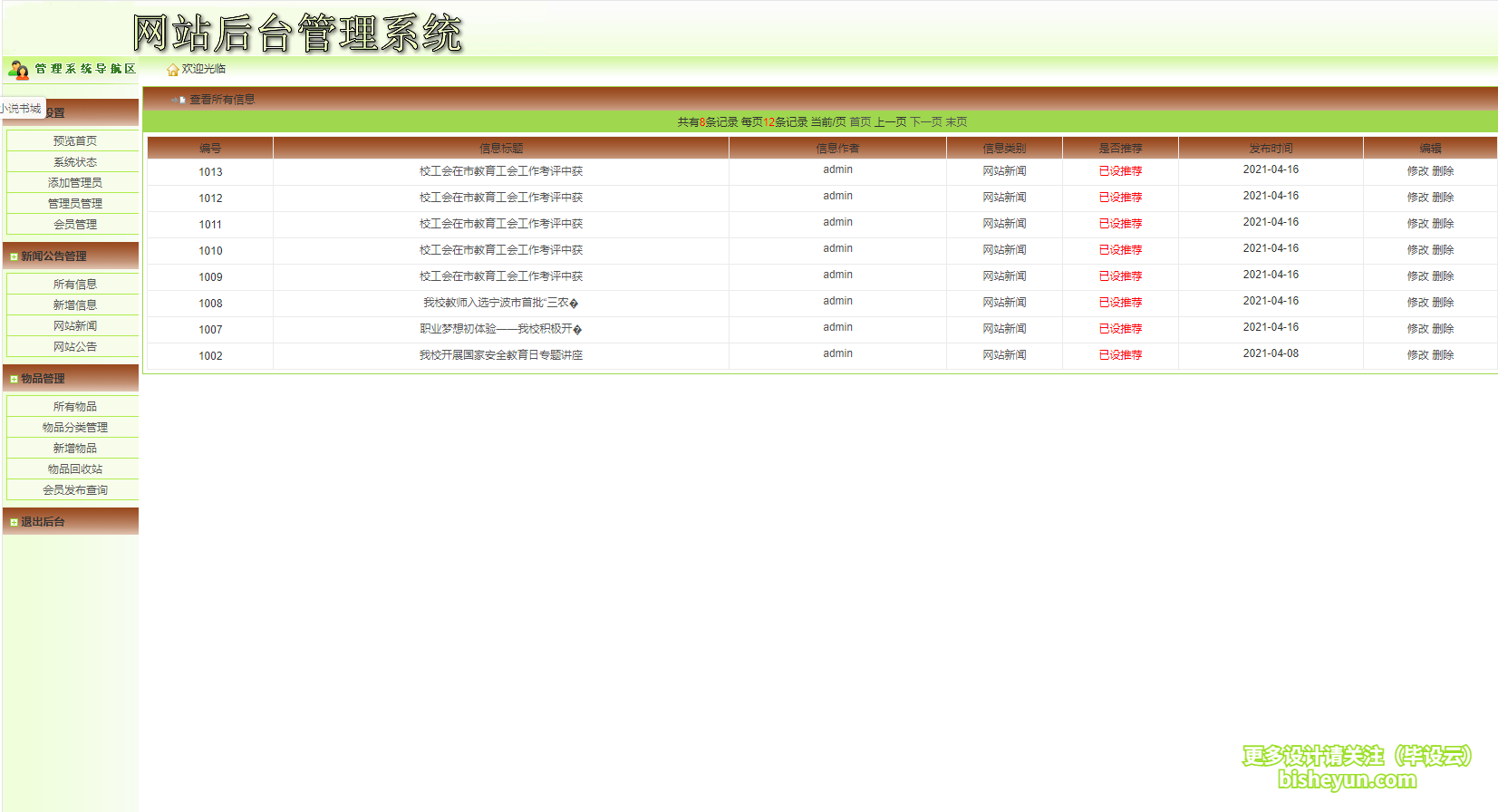Toggle 已设推荐 status for record 1008

click(1120, 302)
